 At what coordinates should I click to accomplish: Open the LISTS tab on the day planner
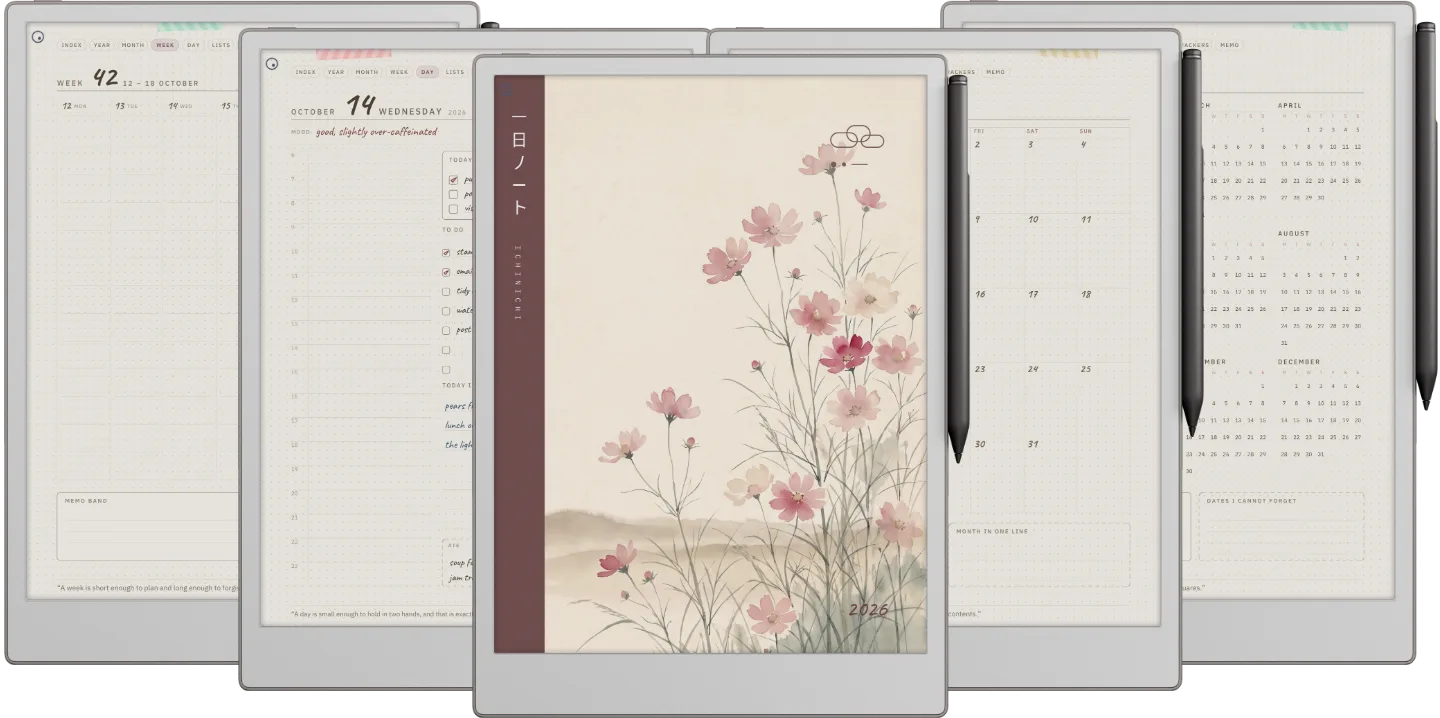pyautogui.click(x=455, y=72)
